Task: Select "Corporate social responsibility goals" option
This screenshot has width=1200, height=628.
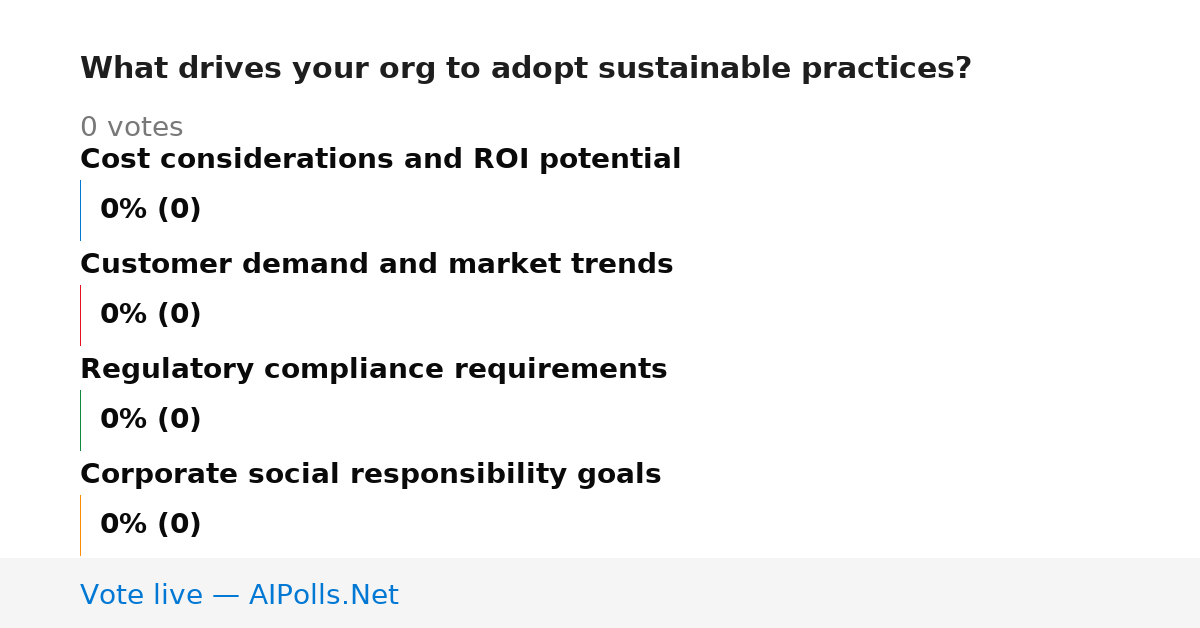Action: (370, 475)
